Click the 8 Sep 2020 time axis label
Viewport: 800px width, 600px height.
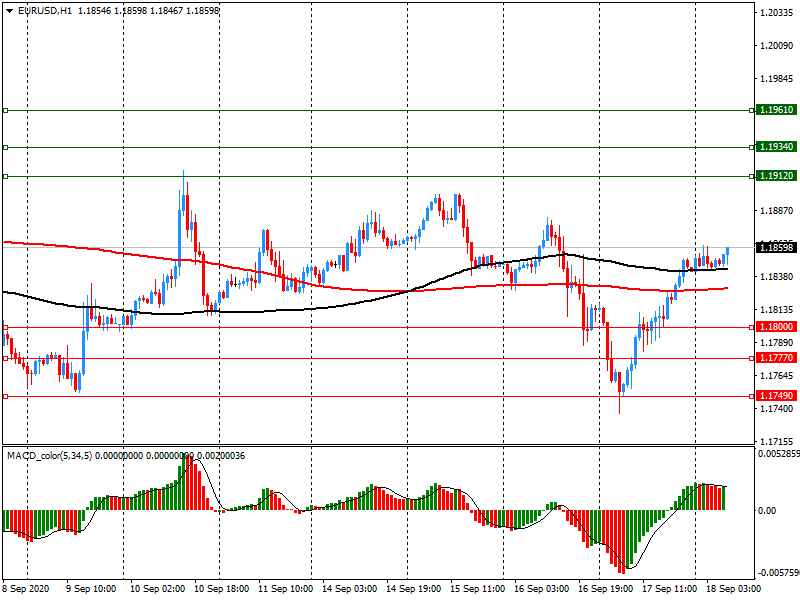(x=26, y=589)
